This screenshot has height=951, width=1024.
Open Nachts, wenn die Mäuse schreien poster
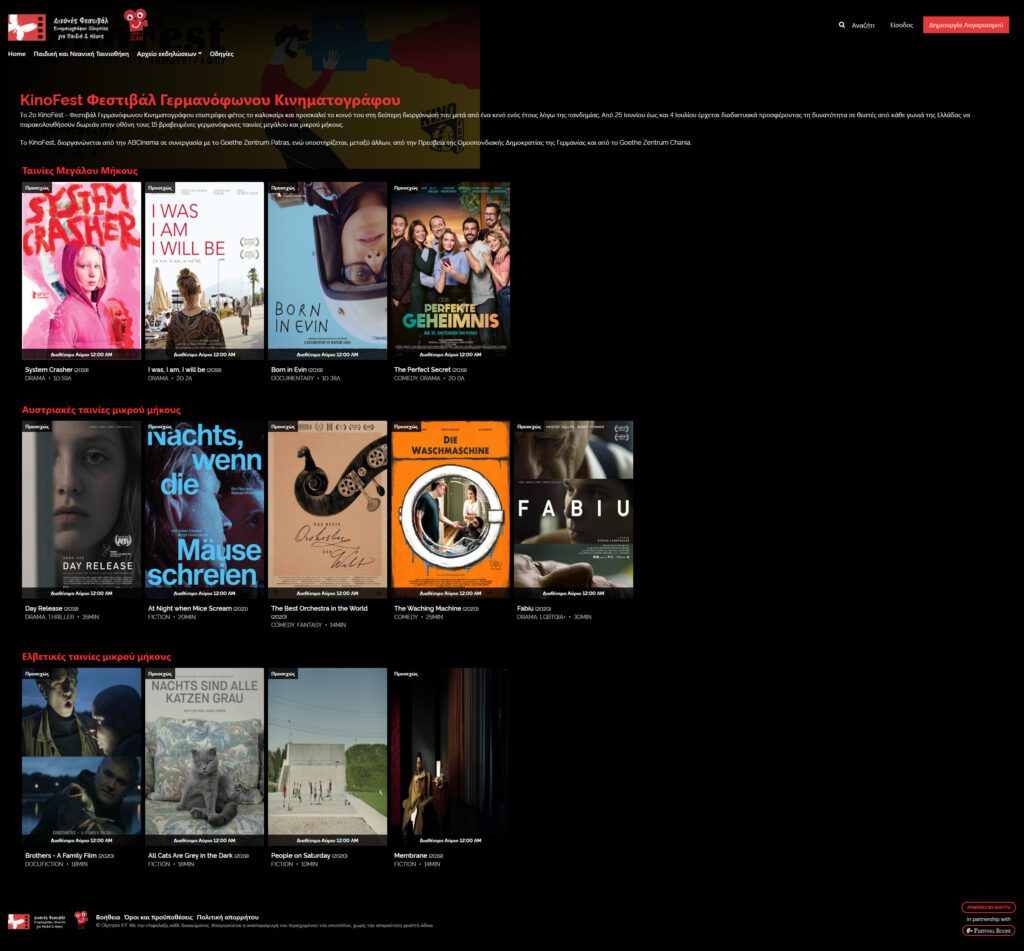(204, 509)
